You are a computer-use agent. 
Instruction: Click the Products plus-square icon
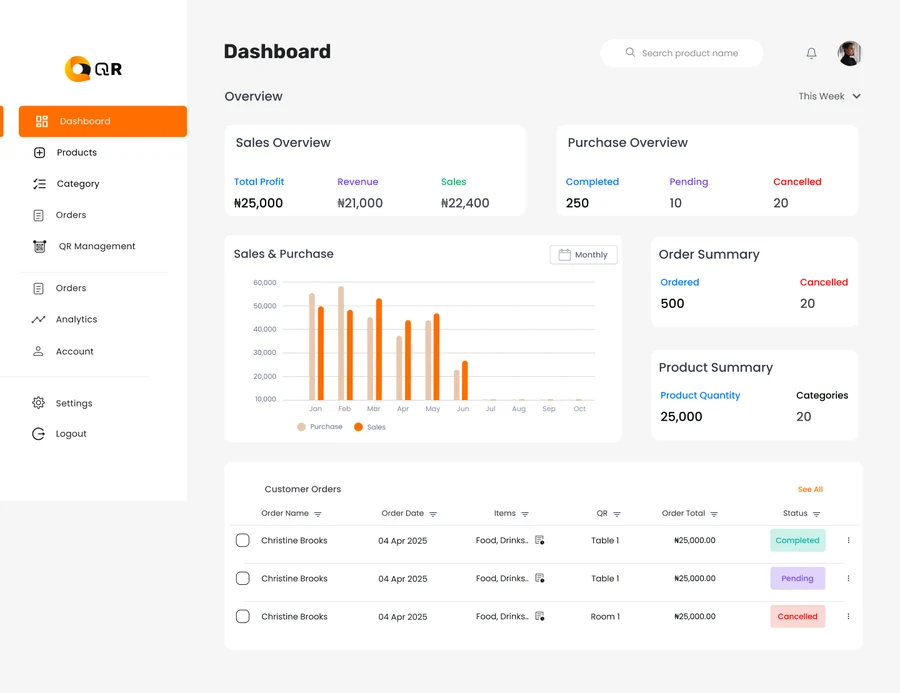(40, 153)
